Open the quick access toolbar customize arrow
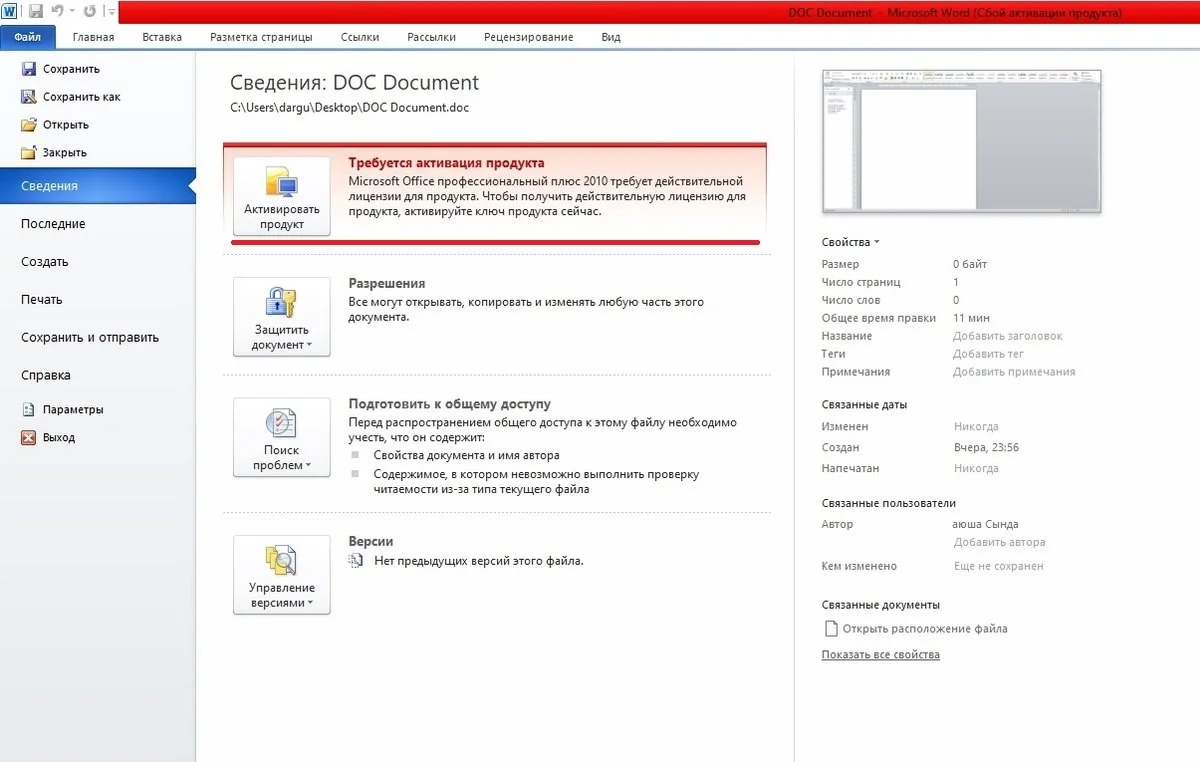 point(110,12)
